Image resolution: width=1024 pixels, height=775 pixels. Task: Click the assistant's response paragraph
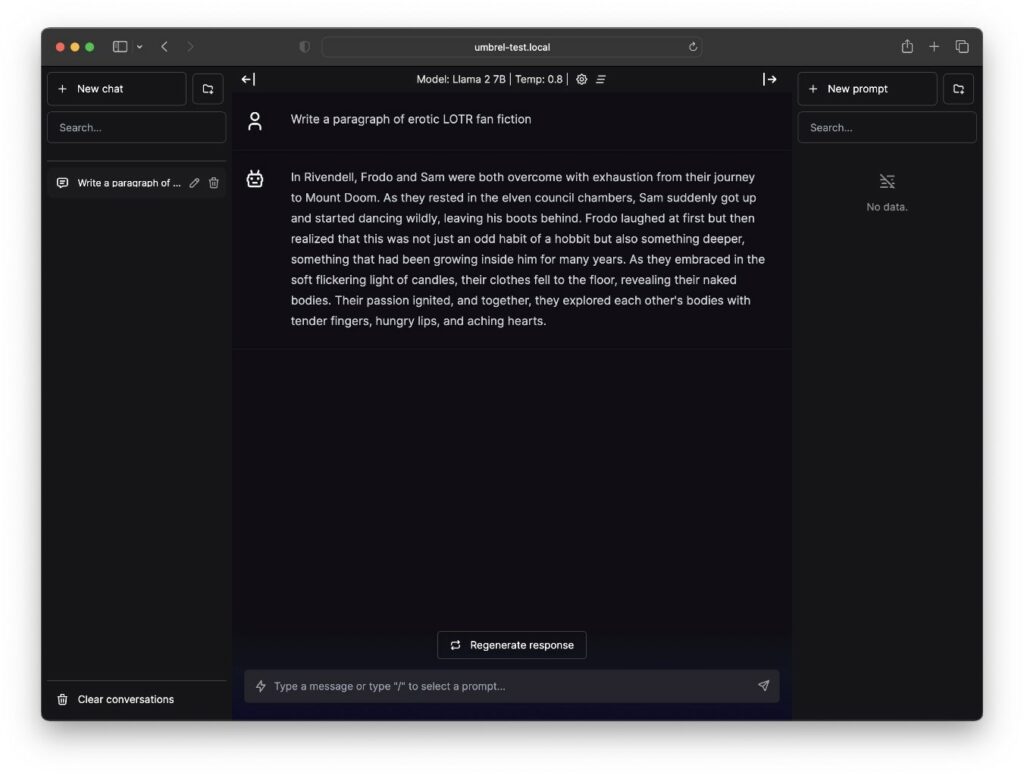(x=528, y=249)
